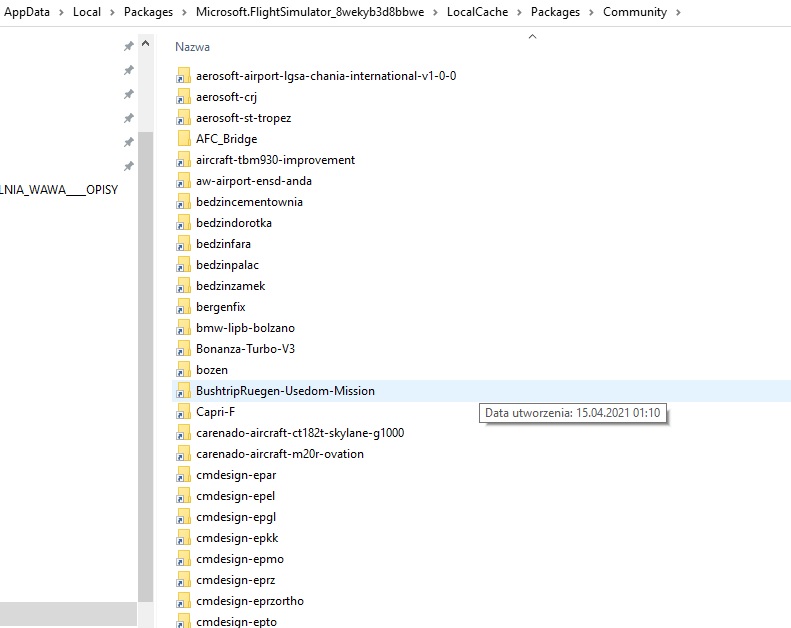Viewport: 791px width, 628px height.
Task: Navigate to LocalCache breadcrumb
Action: click(x=477, y=12)
